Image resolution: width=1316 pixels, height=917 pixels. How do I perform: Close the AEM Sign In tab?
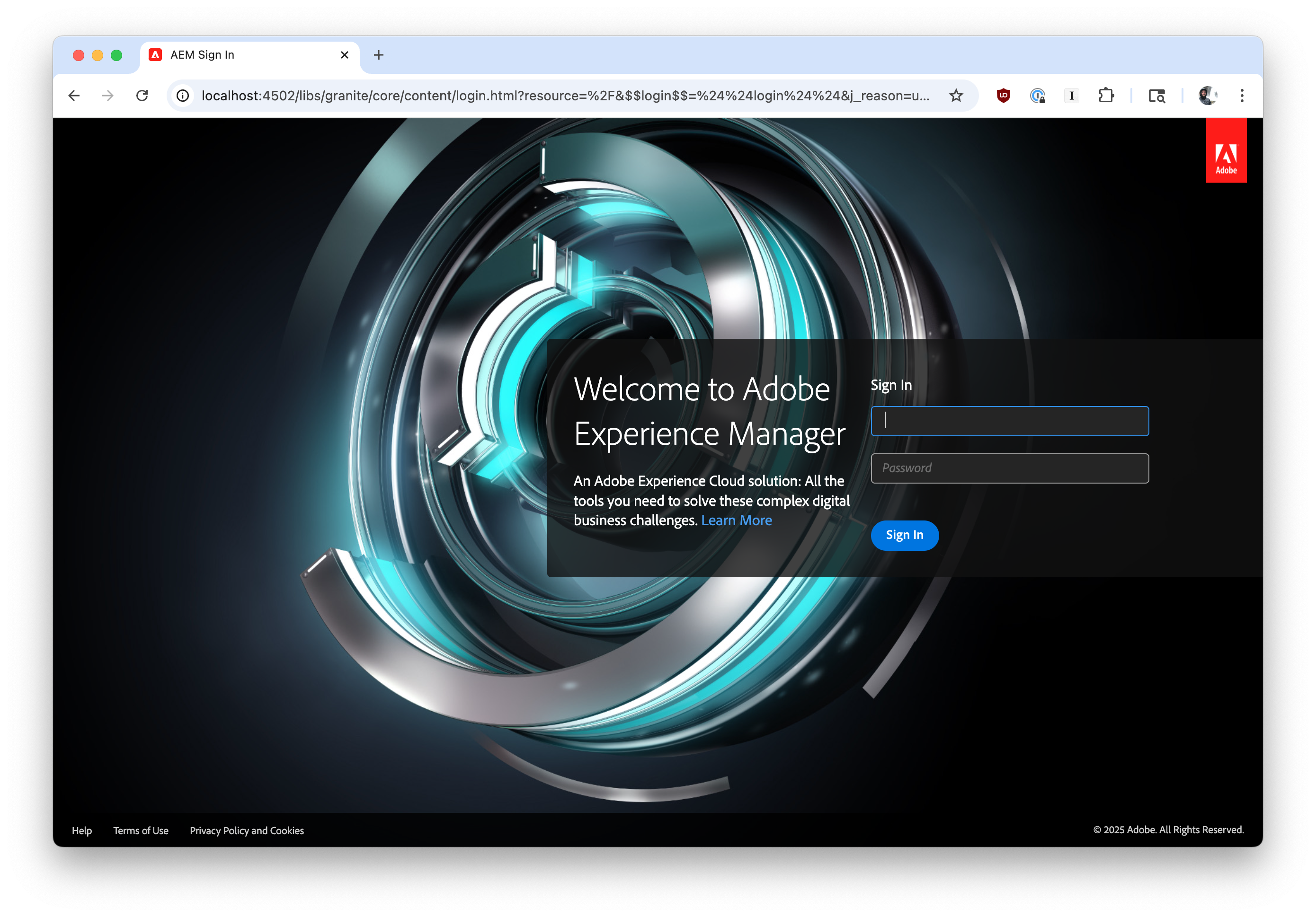pyautogui.click(x=345, y=55)
